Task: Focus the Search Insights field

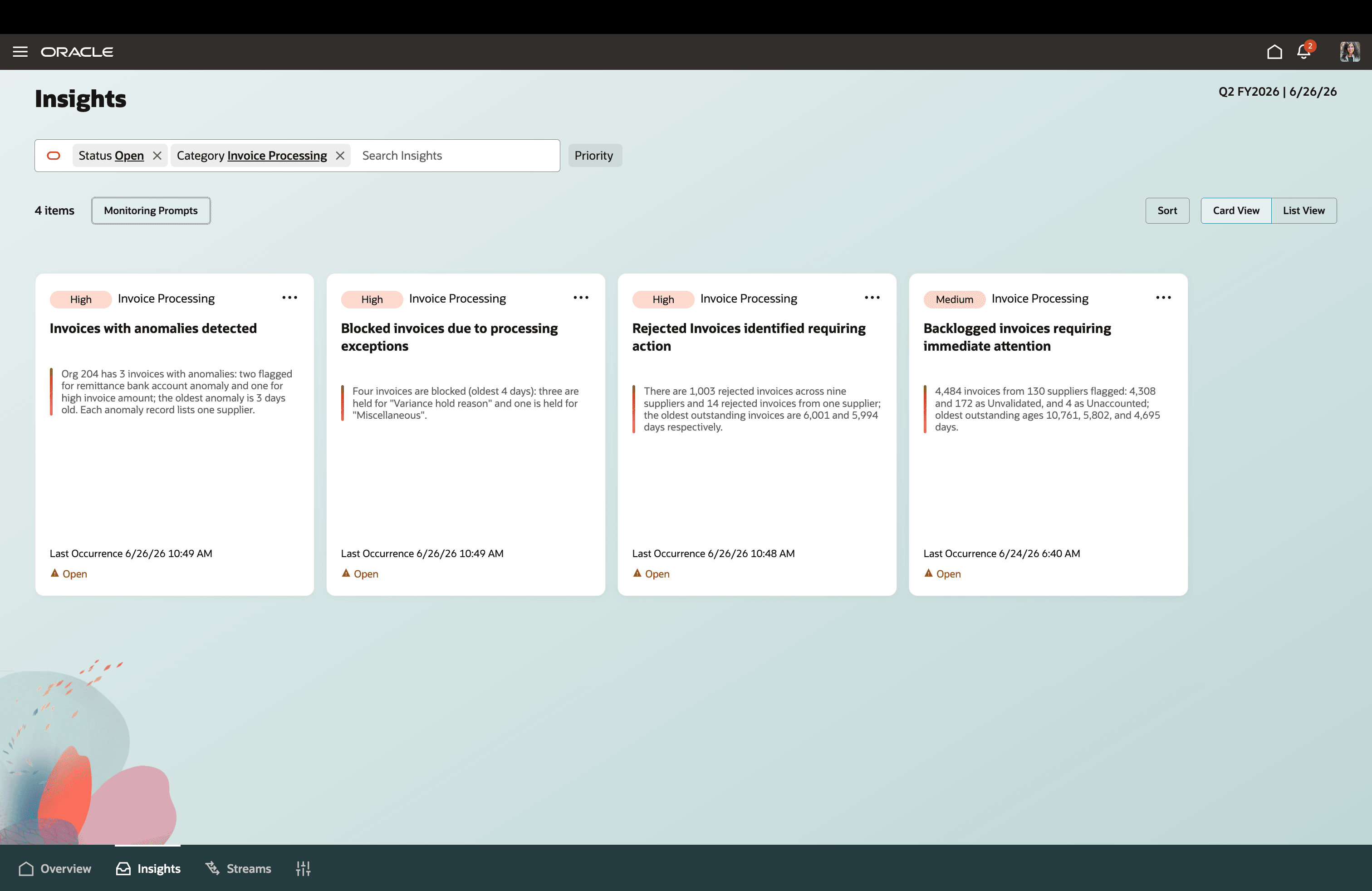Action: pos(456,156)
